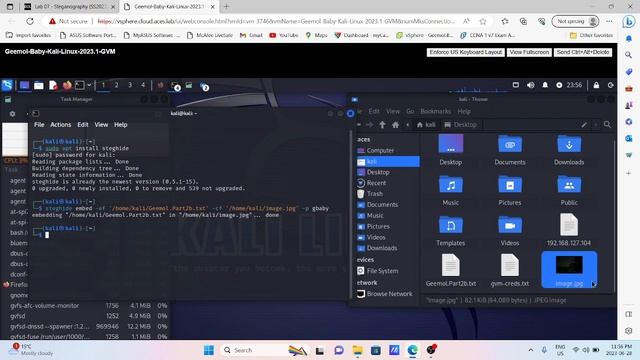This screenshot has height=360, width=640.
Task: Select the Public folder icon
Action: click(569, 190)
